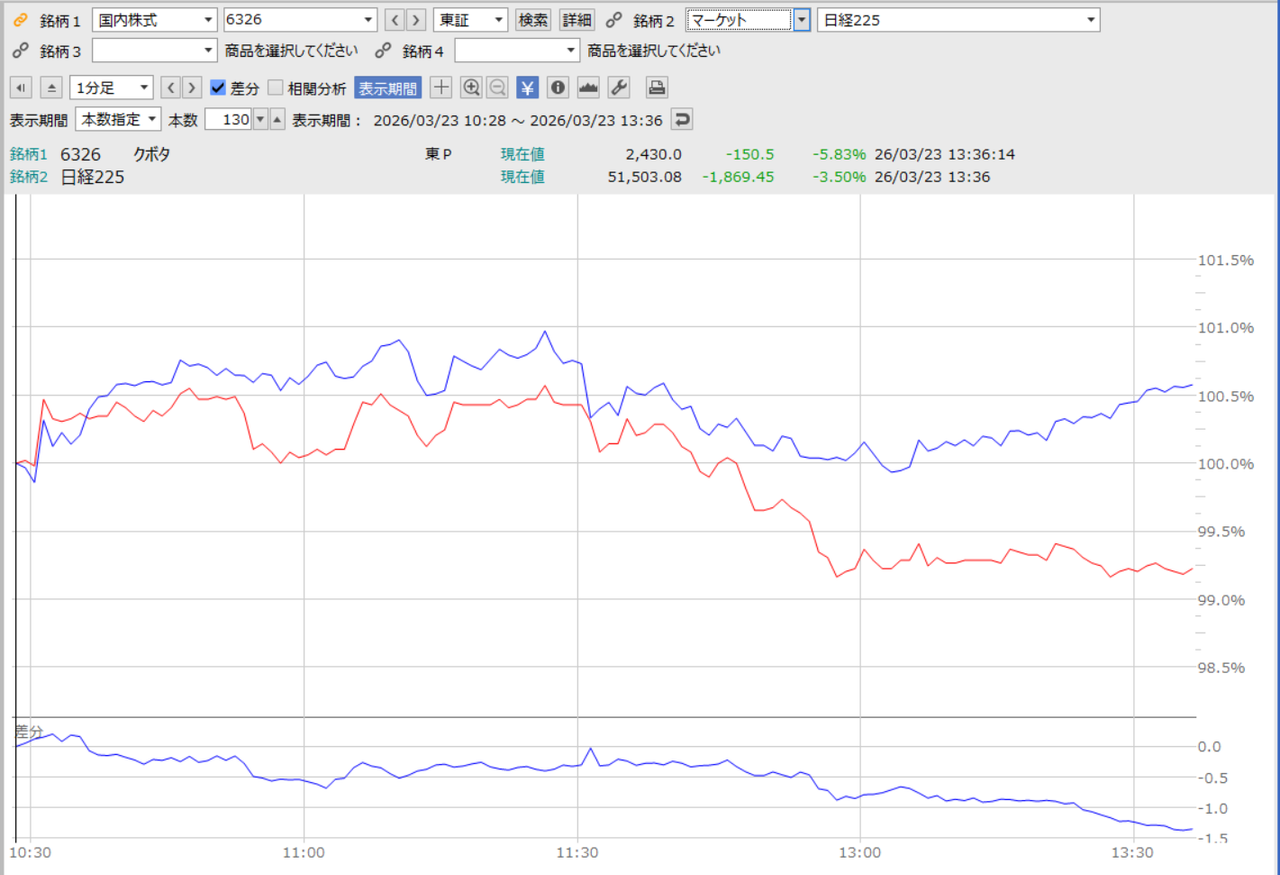Click the area chart style icon
The height and width of the screenshot is (875, 1280).
(588, 88)
